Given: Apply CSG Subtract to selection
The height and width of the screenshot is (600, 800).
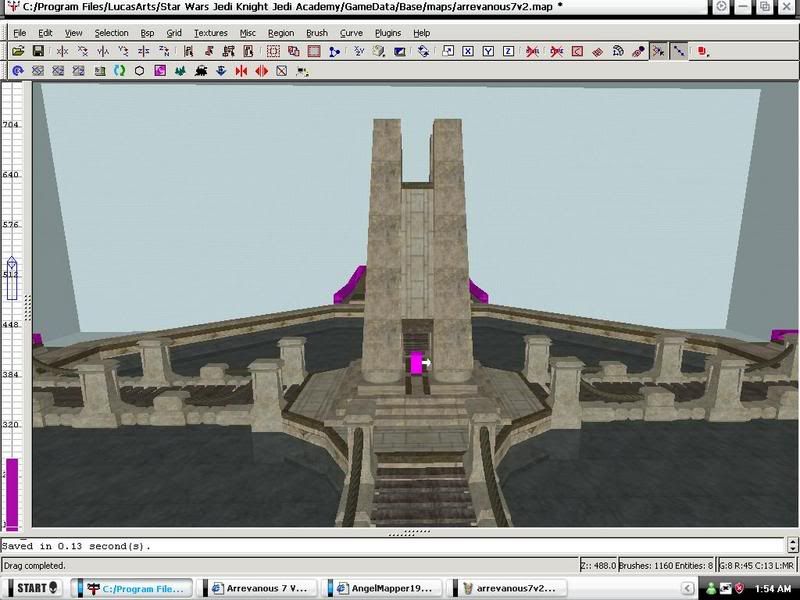Looking at the screenshot, I should point(273,51).
